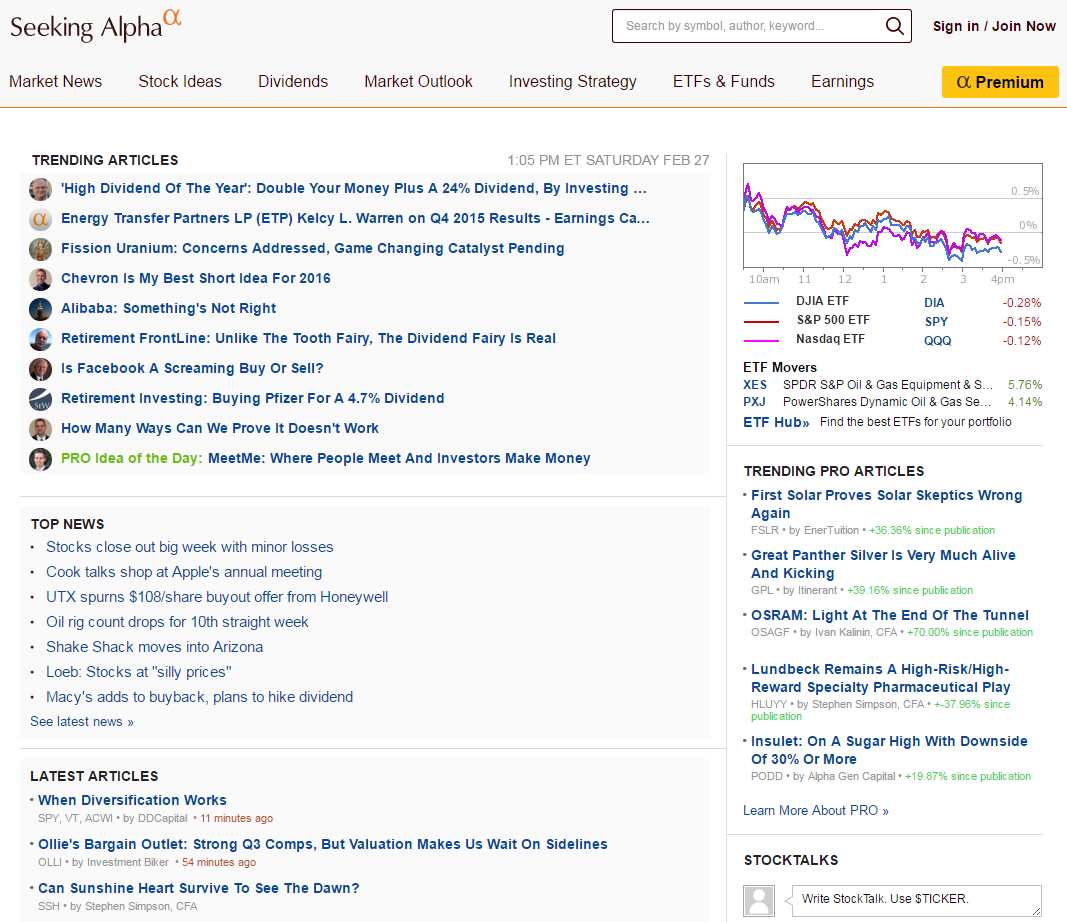The height and width of the screenshot is (922, 1067).
Task: Open Lundbeck specialty pharmaceutical article
Action: click(881, 678)
